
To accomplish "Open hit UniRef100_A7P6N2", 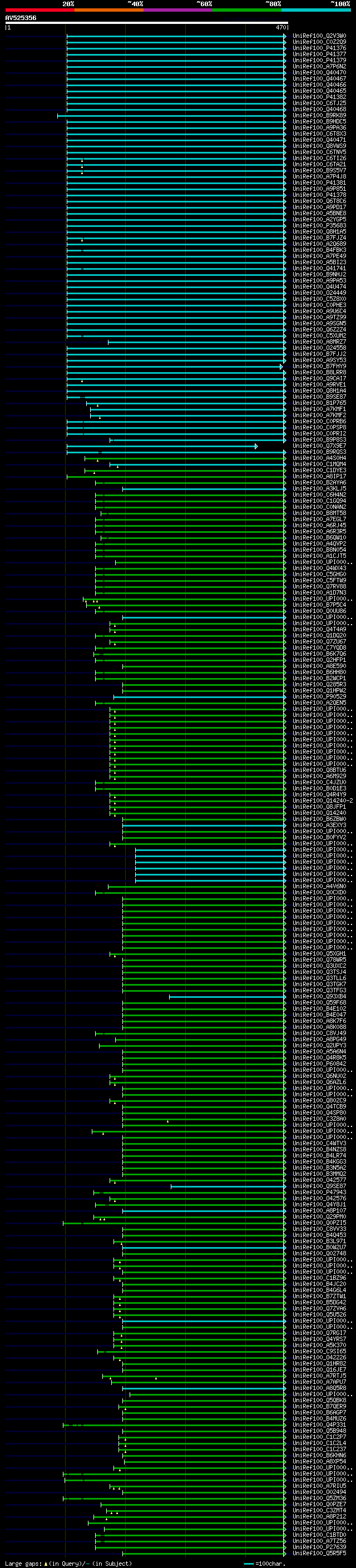I will point(319,66).
